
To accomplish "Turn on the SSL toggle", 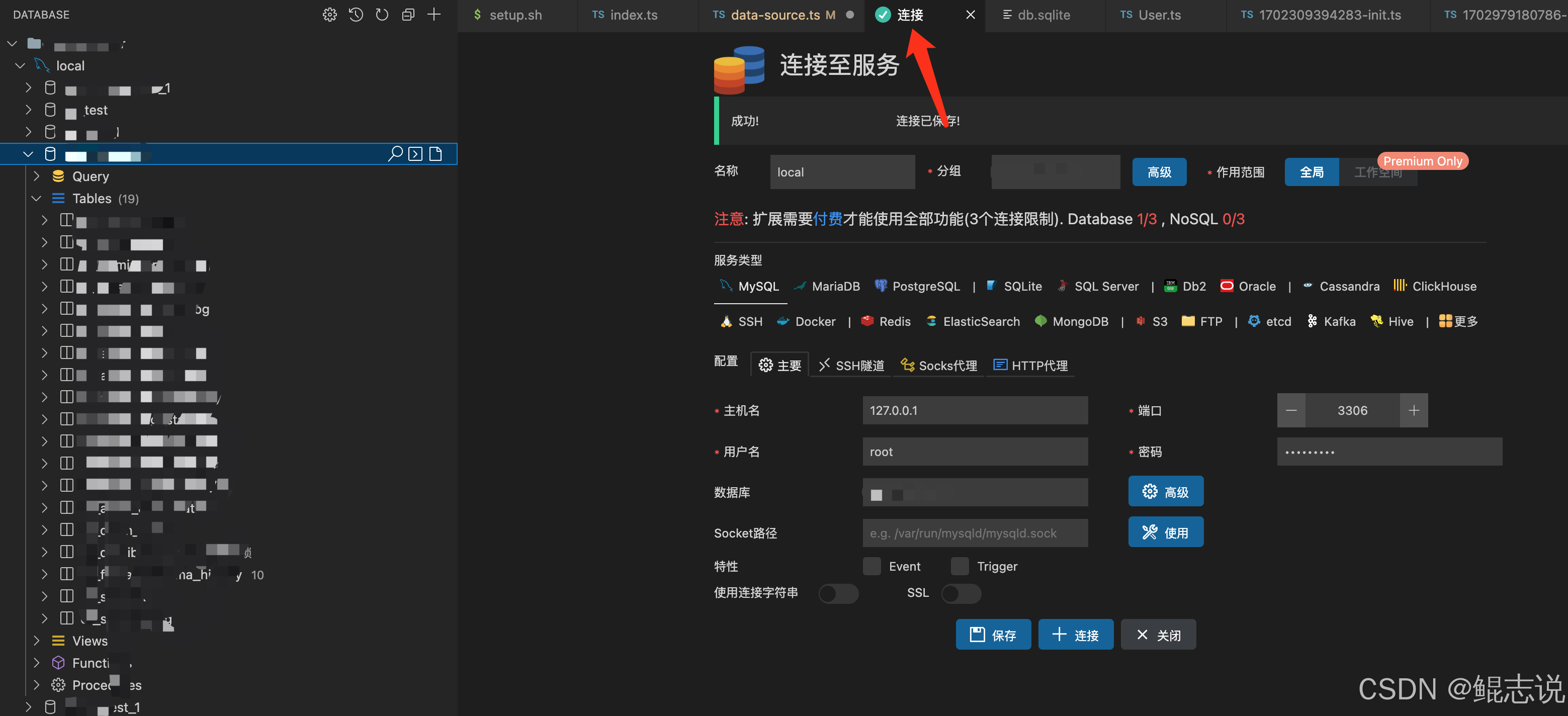I will 961,593.
